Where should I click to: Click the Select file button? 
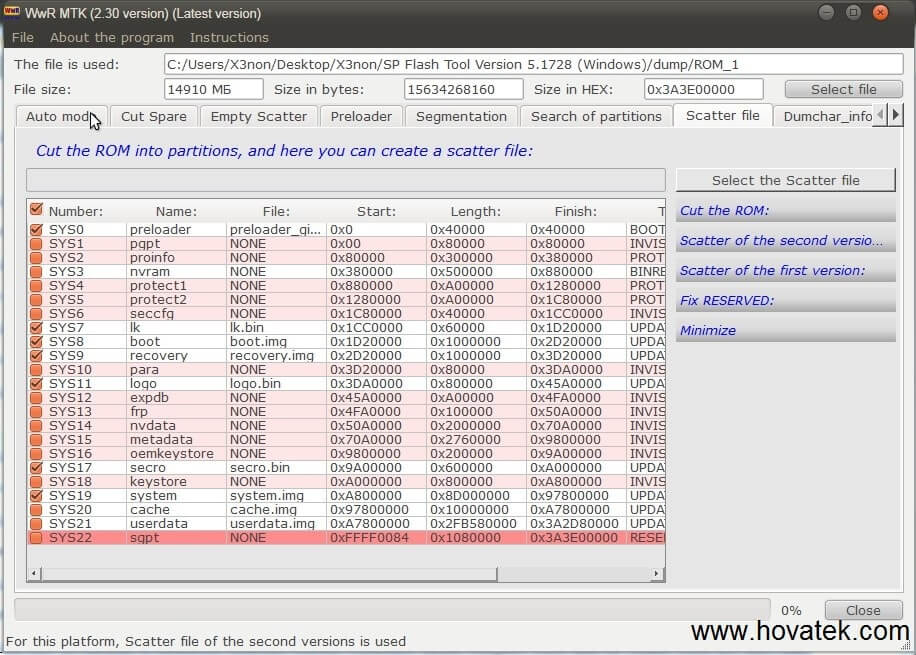pos(844,89)
